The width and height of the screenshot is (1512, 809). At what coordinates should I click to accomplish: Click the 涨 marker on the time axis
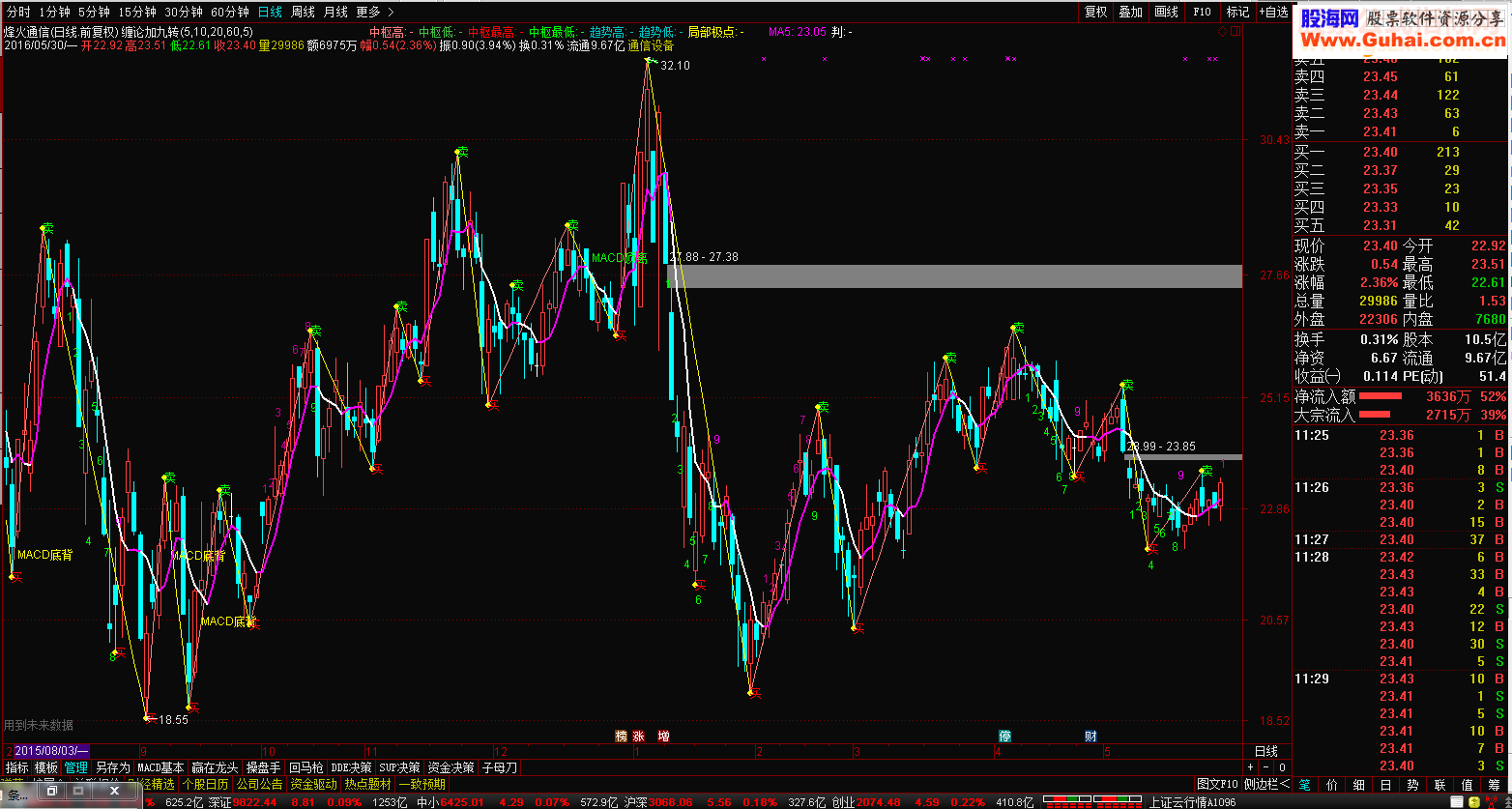pyautogui.click(x=638, y=736)
